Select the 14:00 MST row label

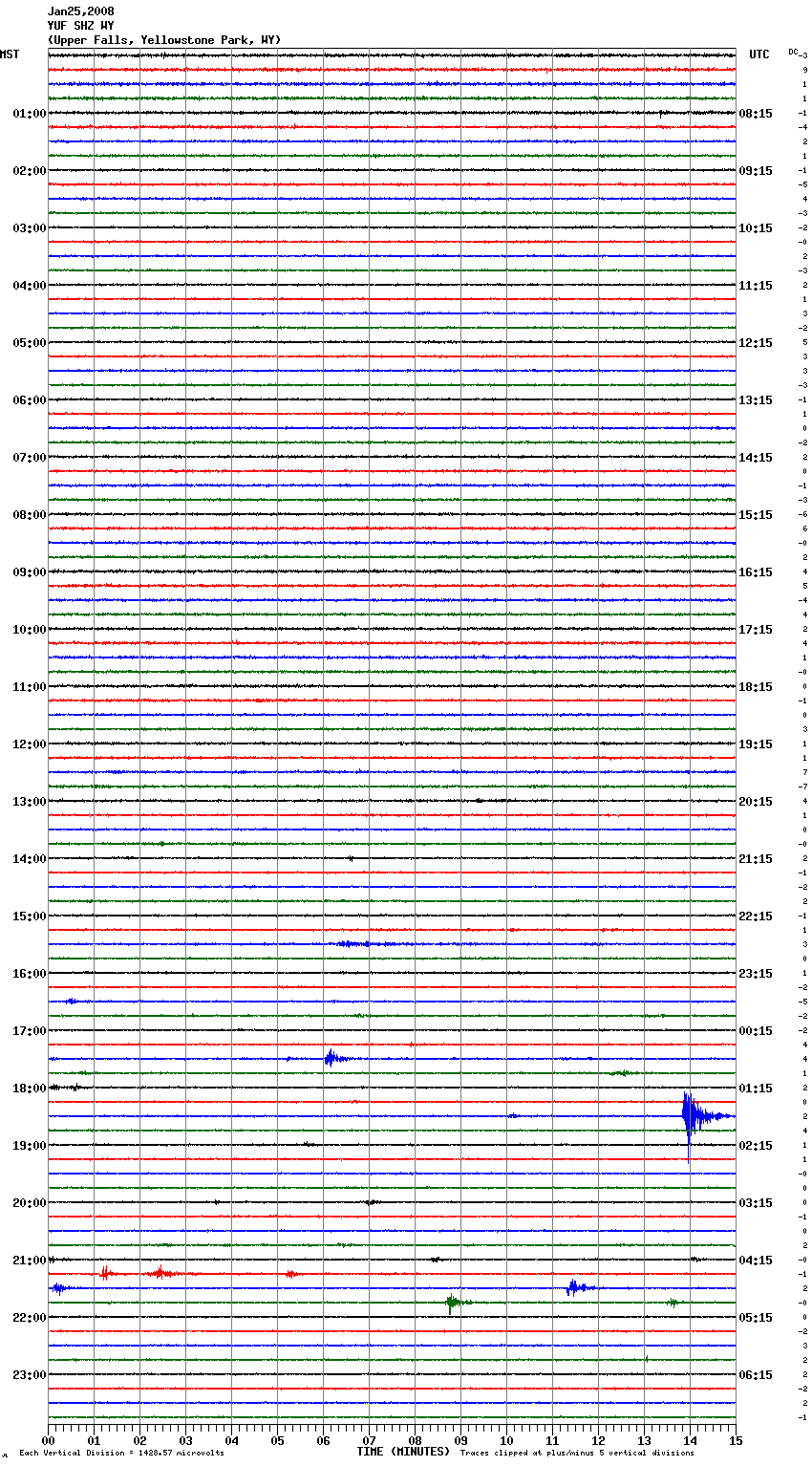30,859
